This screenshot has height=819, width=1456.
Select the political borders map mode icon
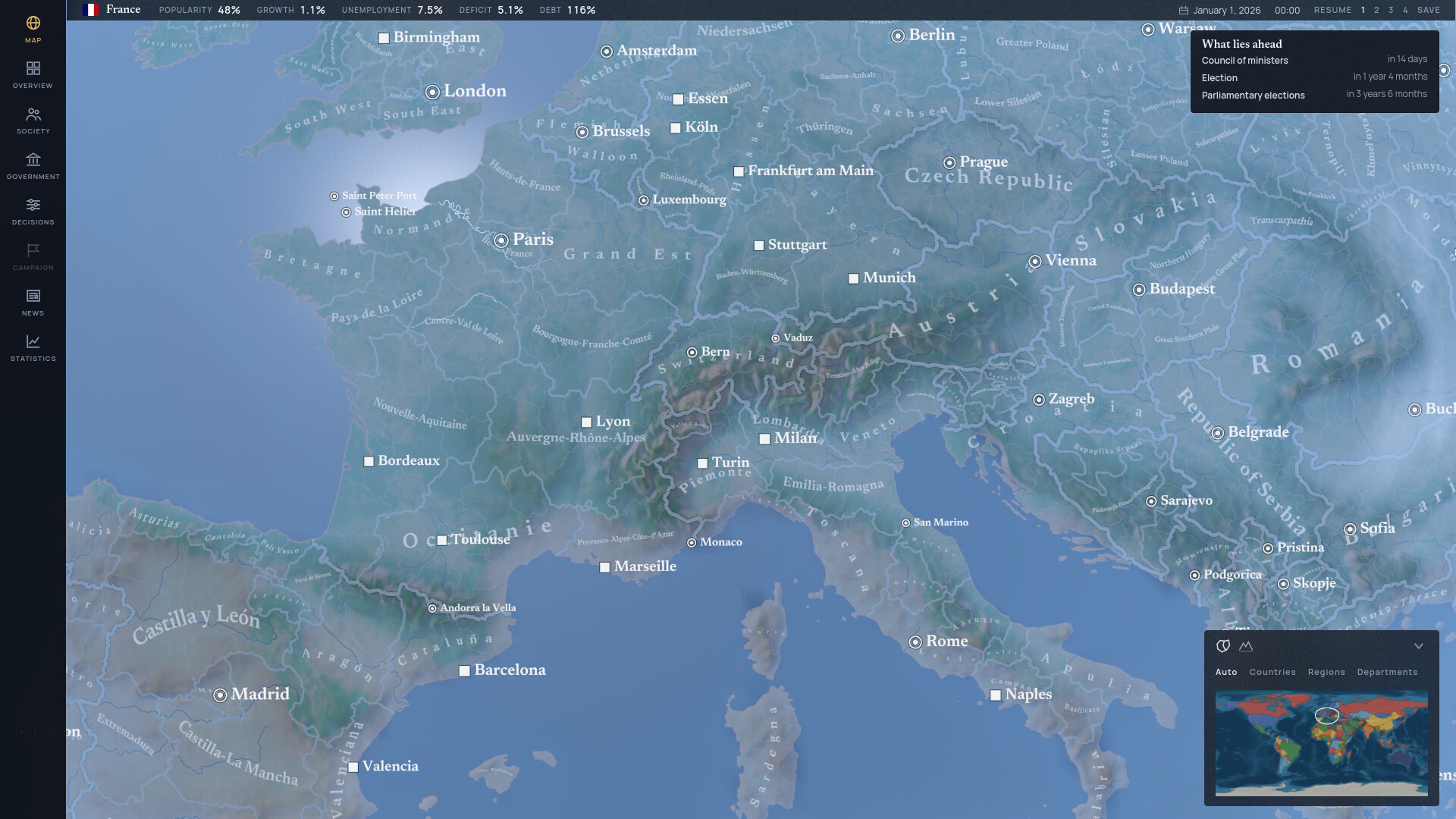(x=1222, y=646)
